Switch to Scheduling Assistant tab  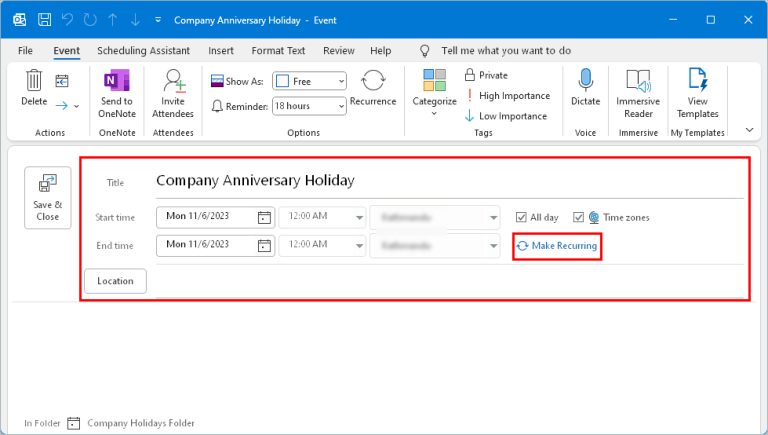coord(144,50)
